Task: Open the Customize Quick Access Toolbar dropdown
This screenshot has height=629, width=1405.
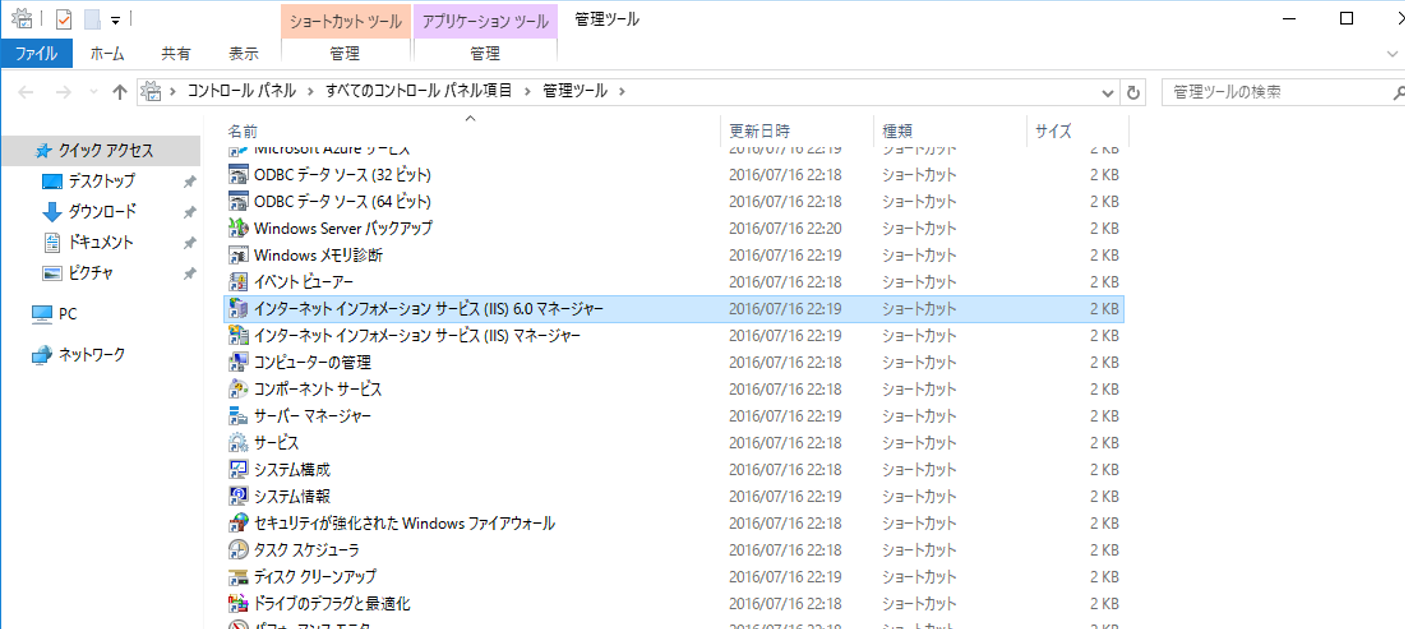Action: (x=116, y=20)
